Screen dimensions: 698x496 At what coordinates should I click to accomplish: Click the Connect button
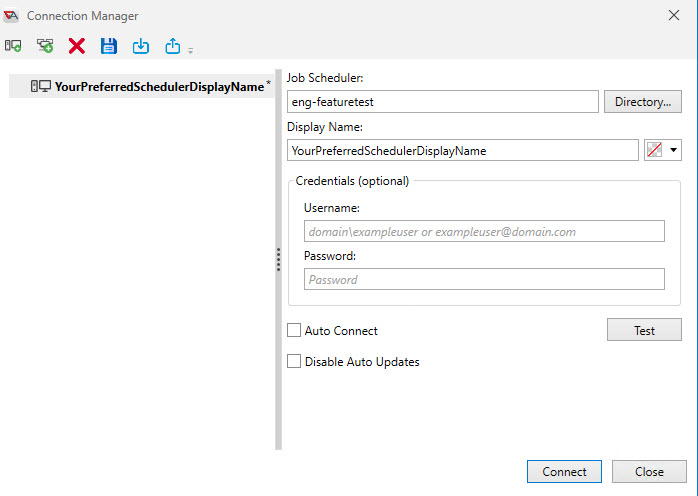pyautogui.click(x=564, y=472)
